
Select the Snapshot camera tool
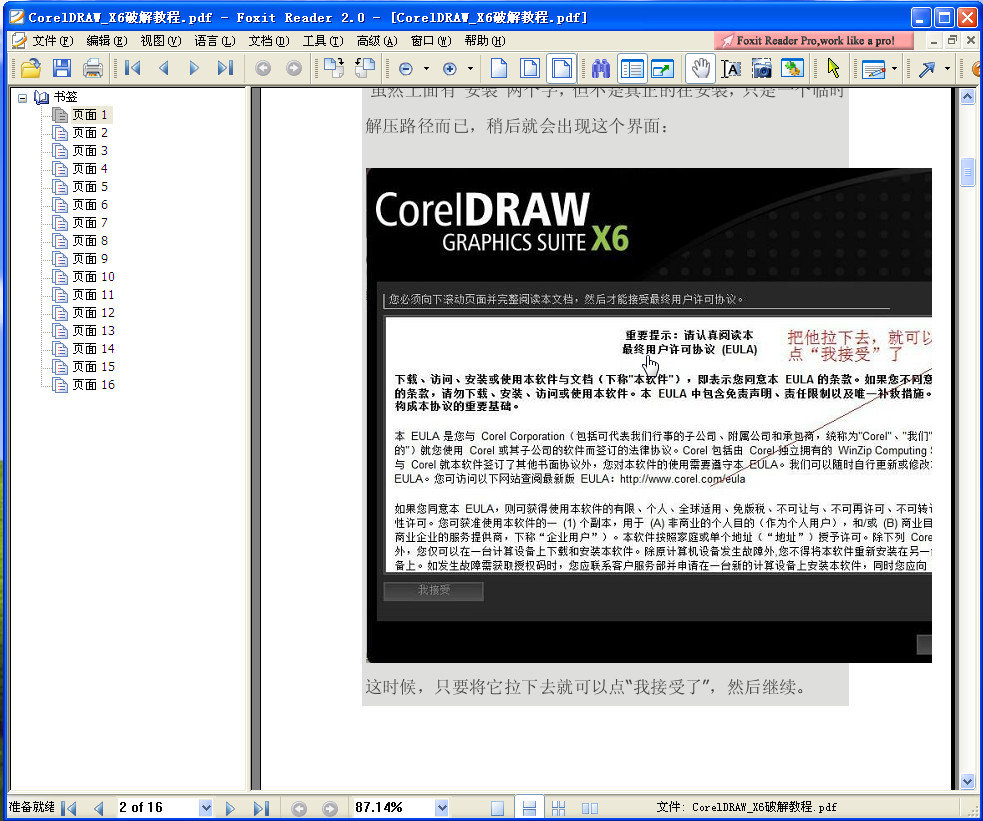pos(762,68)
